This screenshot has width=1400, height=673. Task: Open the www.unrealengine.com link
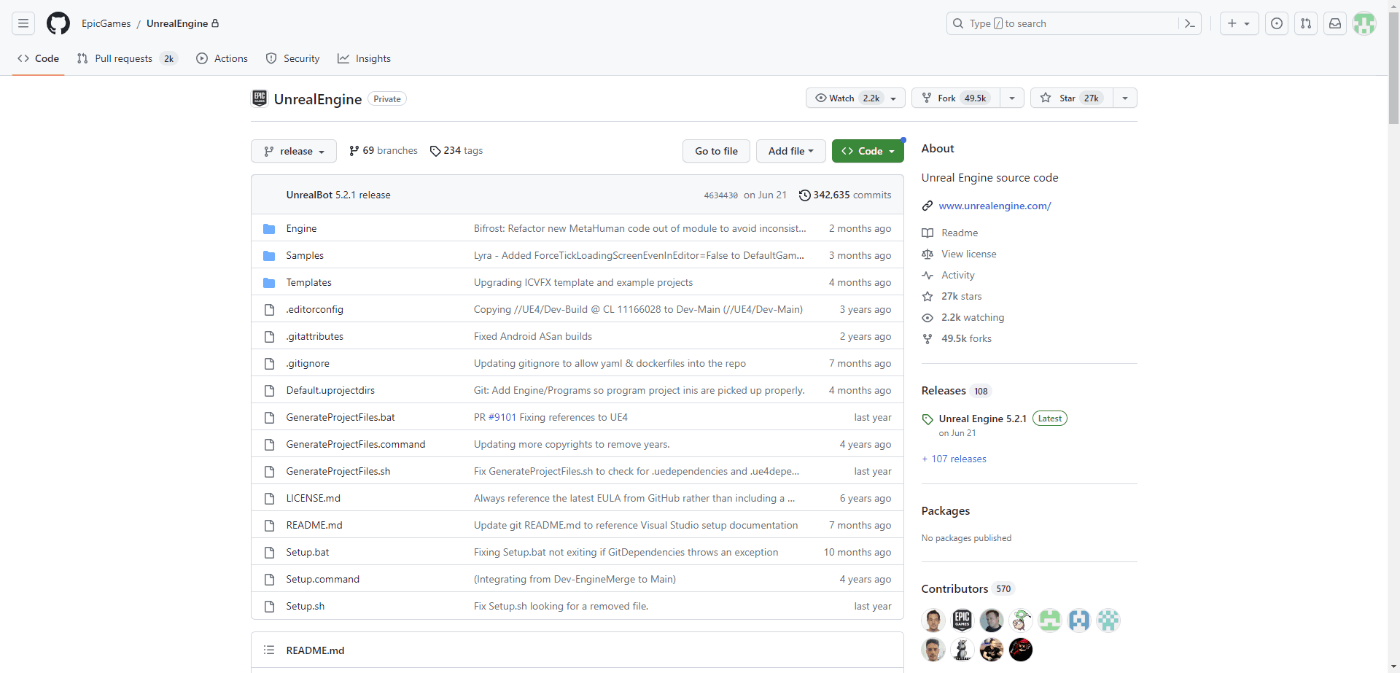tap(995, 206)
